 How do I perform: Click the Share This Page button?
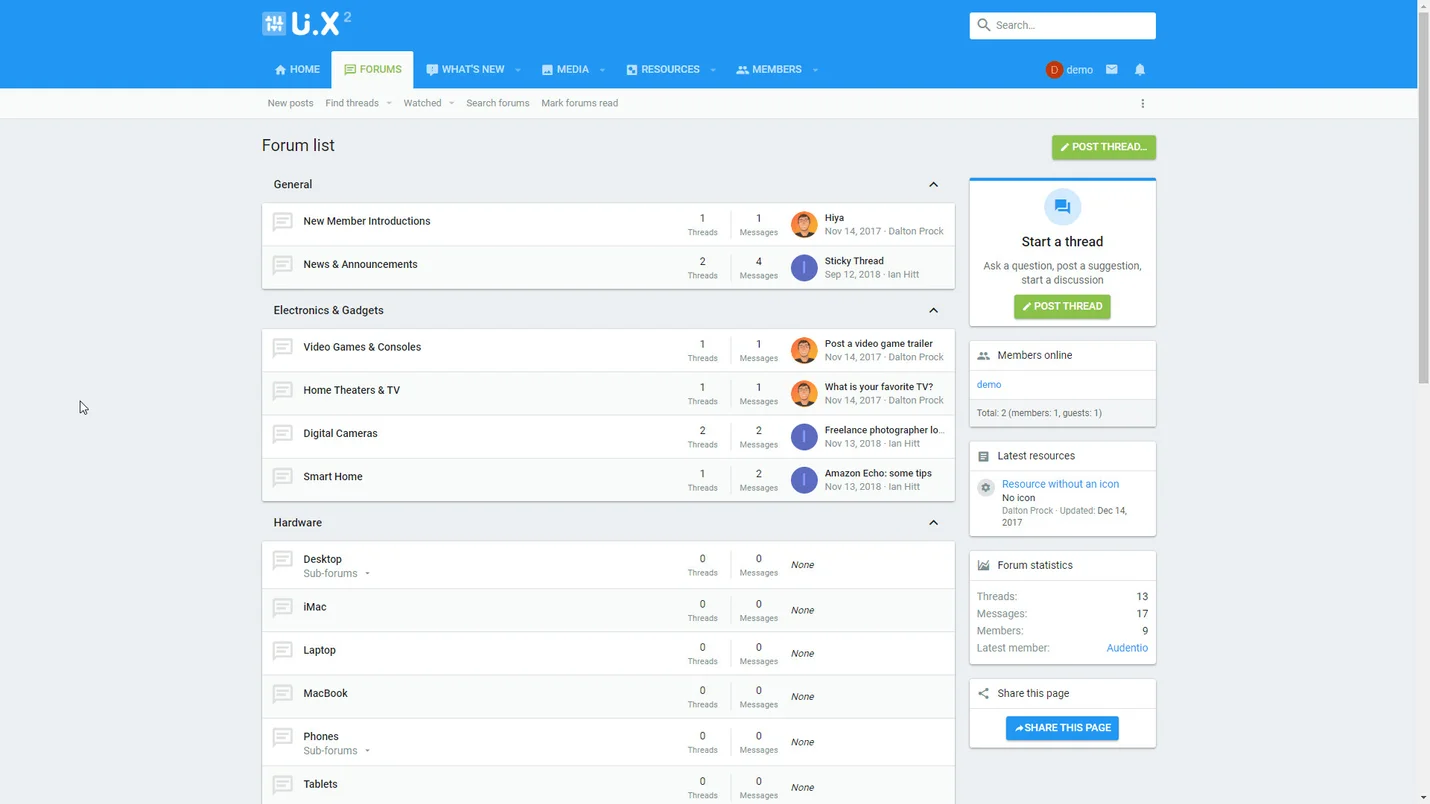1062,728
